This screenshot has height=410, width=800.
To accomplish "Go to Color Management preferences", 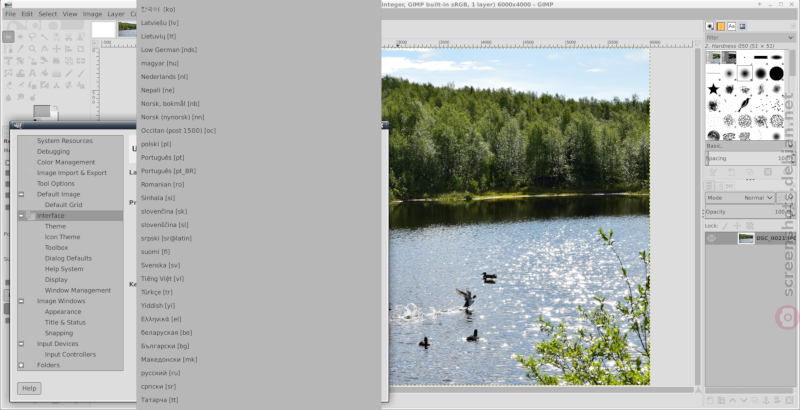I will click(x=66, y=162).
